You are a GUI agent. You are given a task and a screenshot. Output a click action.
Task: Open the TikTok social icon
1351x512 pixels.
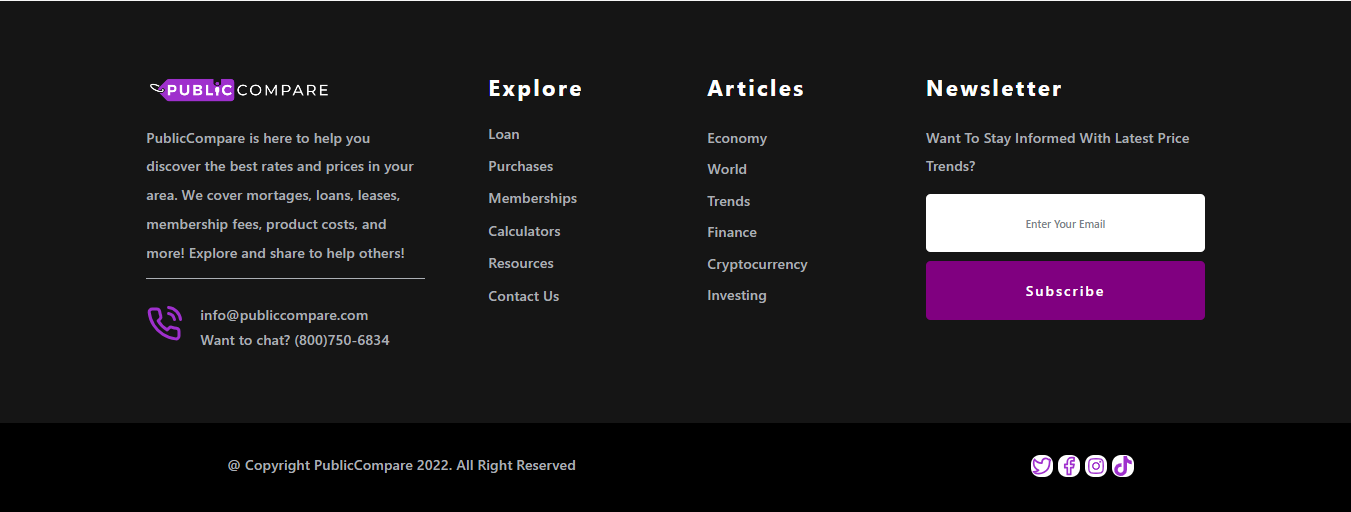click(1123, 466)
